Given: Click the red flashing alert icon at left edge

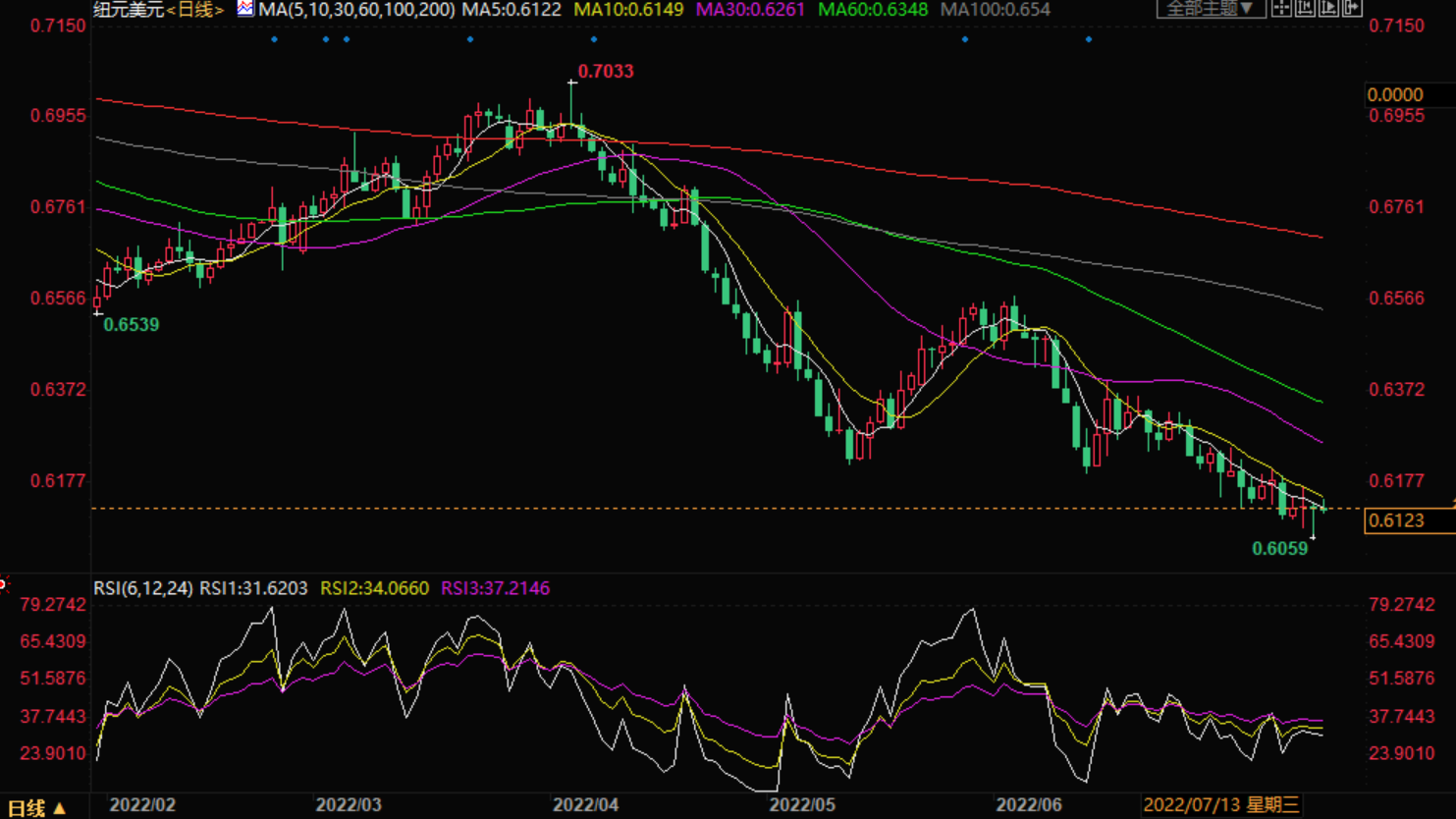Looking at the screenshot, I should tap(3, 585).
